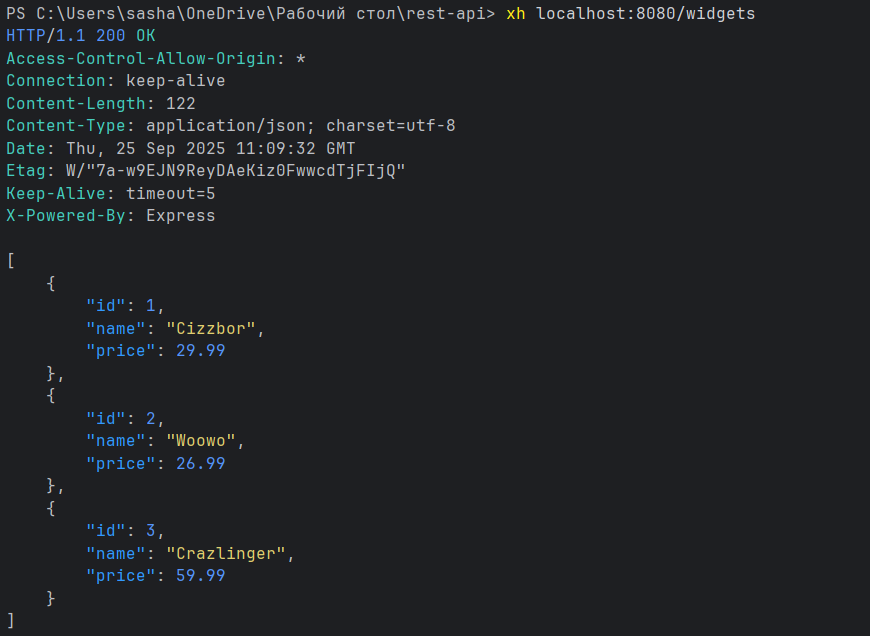Viewport: 870px width, 636px height.
Task: Click the Express X-Powered-By value
Action: click(181, 215)
